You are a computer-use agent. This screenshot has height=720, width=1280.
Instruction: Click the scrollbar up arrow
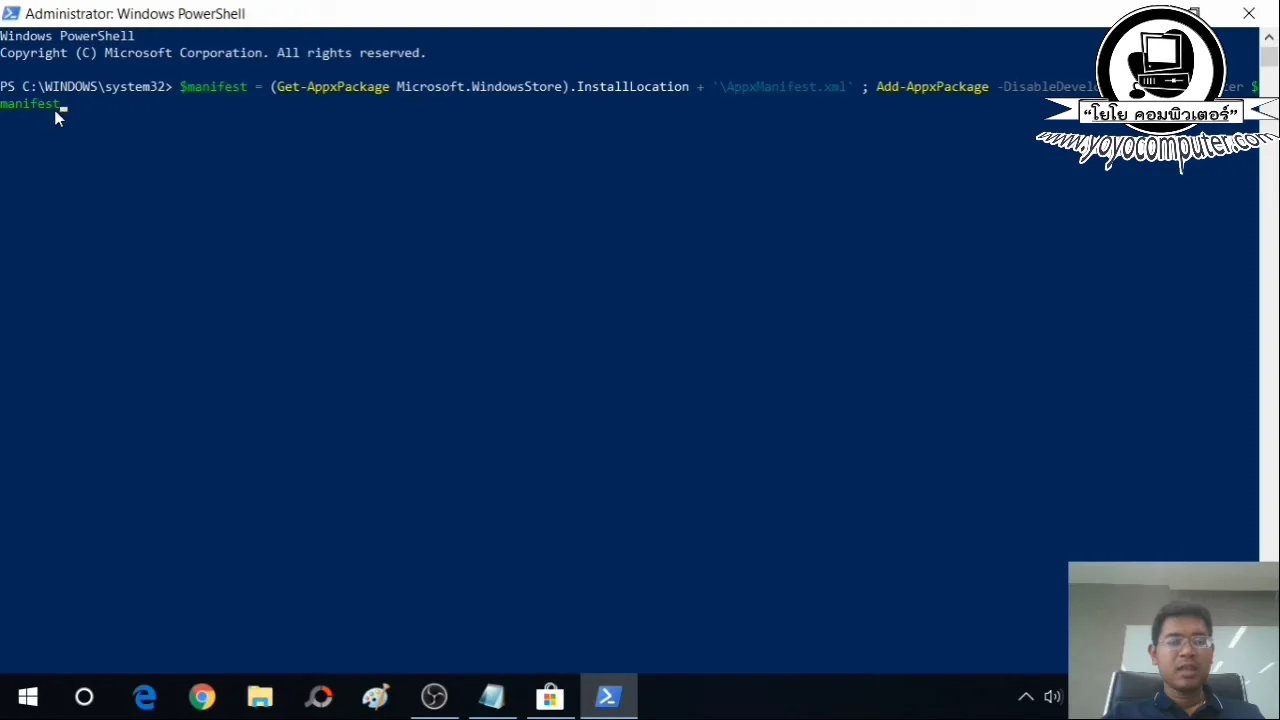1268,36
